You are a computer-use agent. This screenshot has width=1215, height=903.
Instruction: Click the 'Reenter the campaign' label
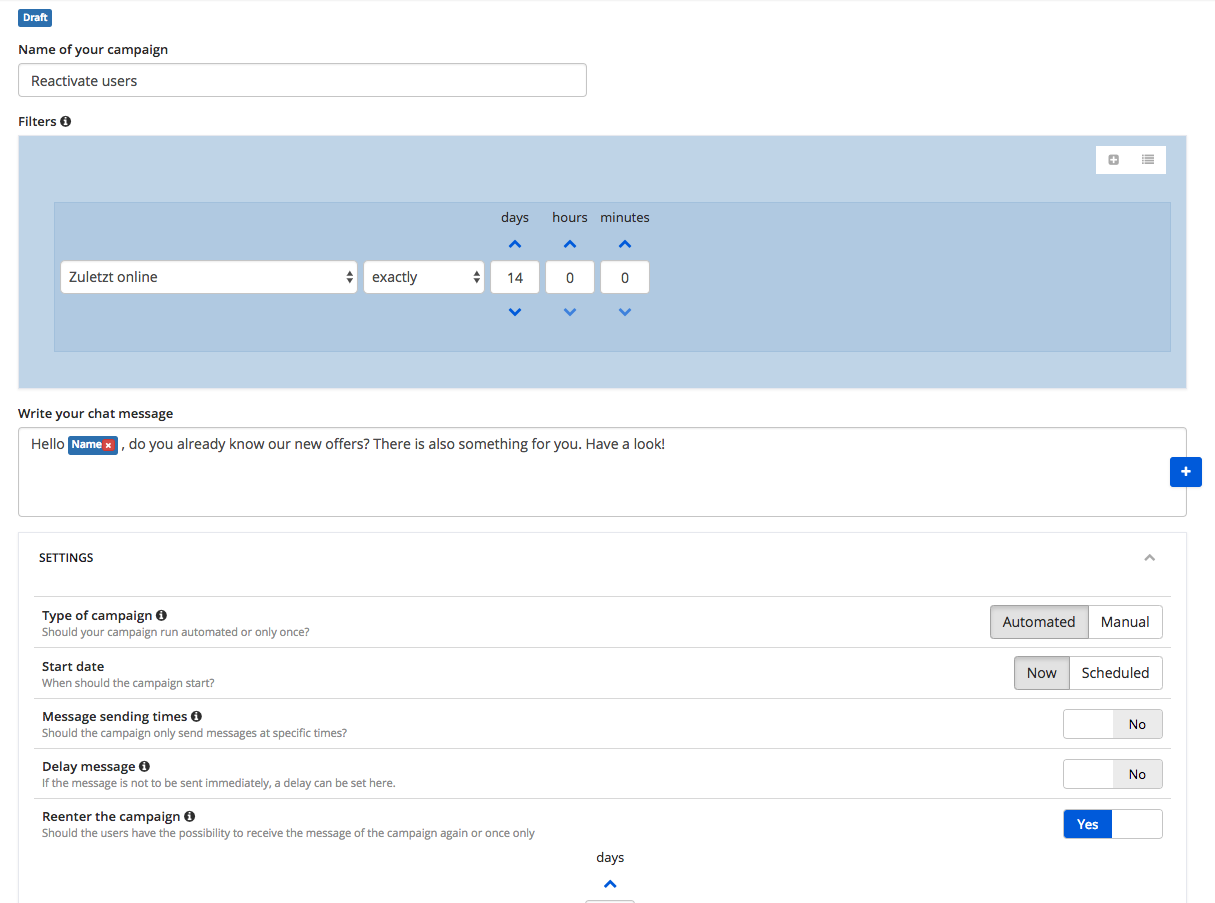(x=111, y=816)
